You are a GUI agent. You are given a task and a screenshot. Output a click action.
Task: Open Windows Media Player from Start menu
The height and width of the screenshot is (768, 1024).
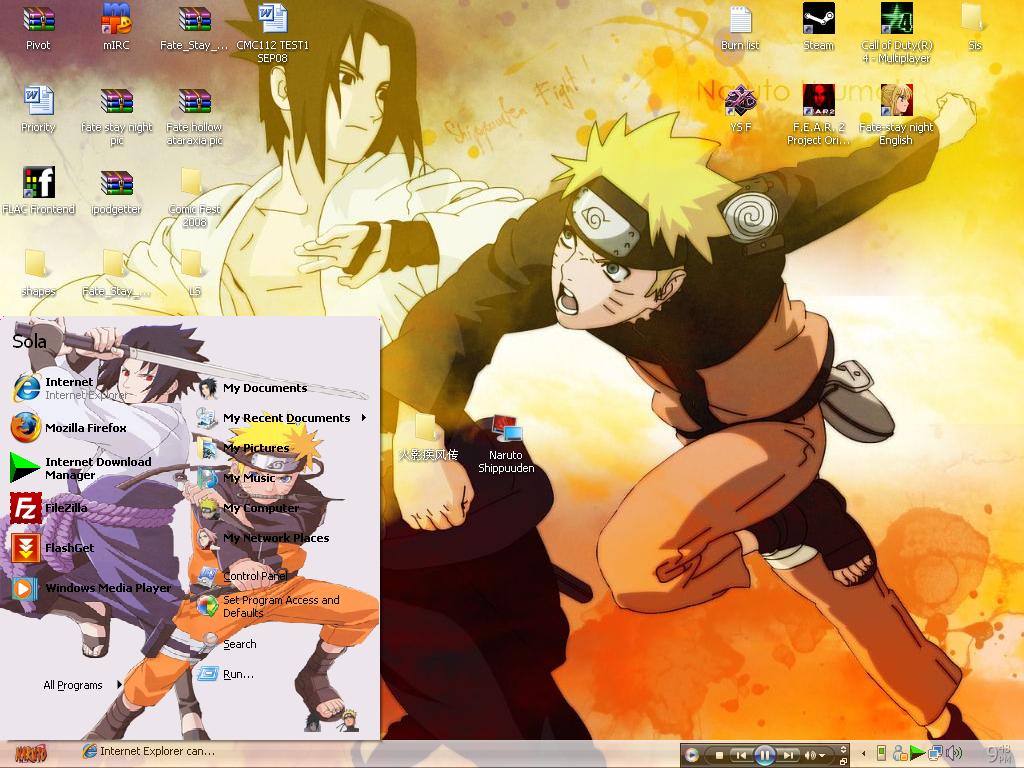pos(91,588)
